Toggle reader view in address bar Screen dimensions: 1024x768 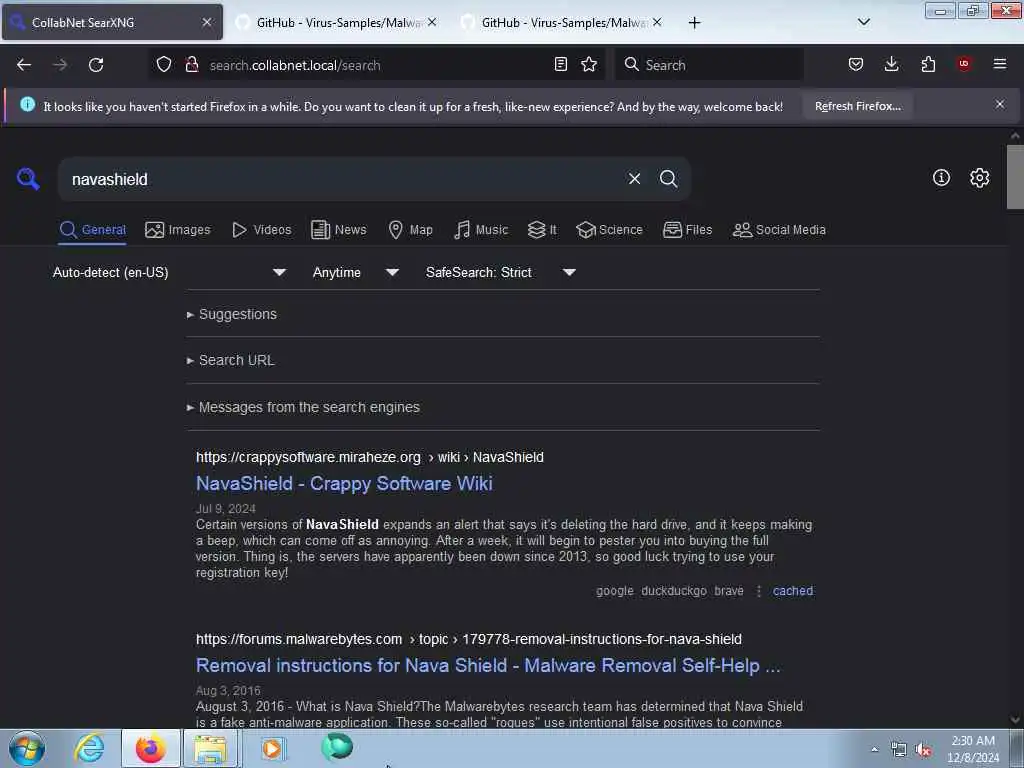click(x=560, y=65)
